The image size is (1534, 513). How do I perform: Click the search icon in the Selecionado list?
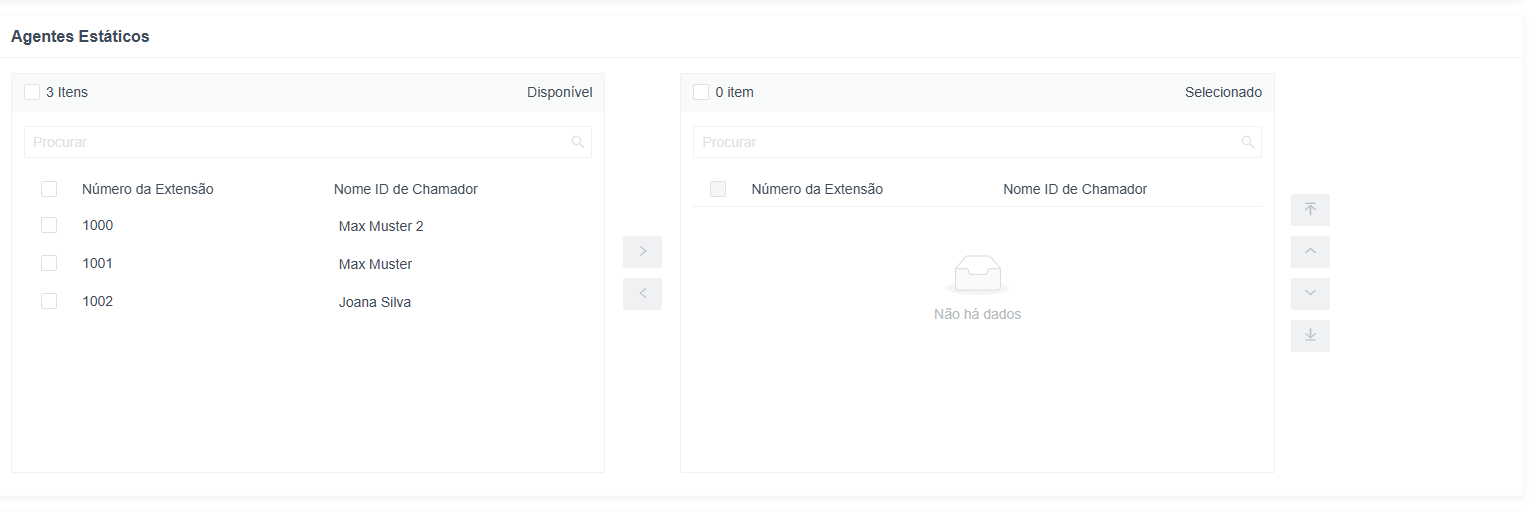click(1248, 142)
